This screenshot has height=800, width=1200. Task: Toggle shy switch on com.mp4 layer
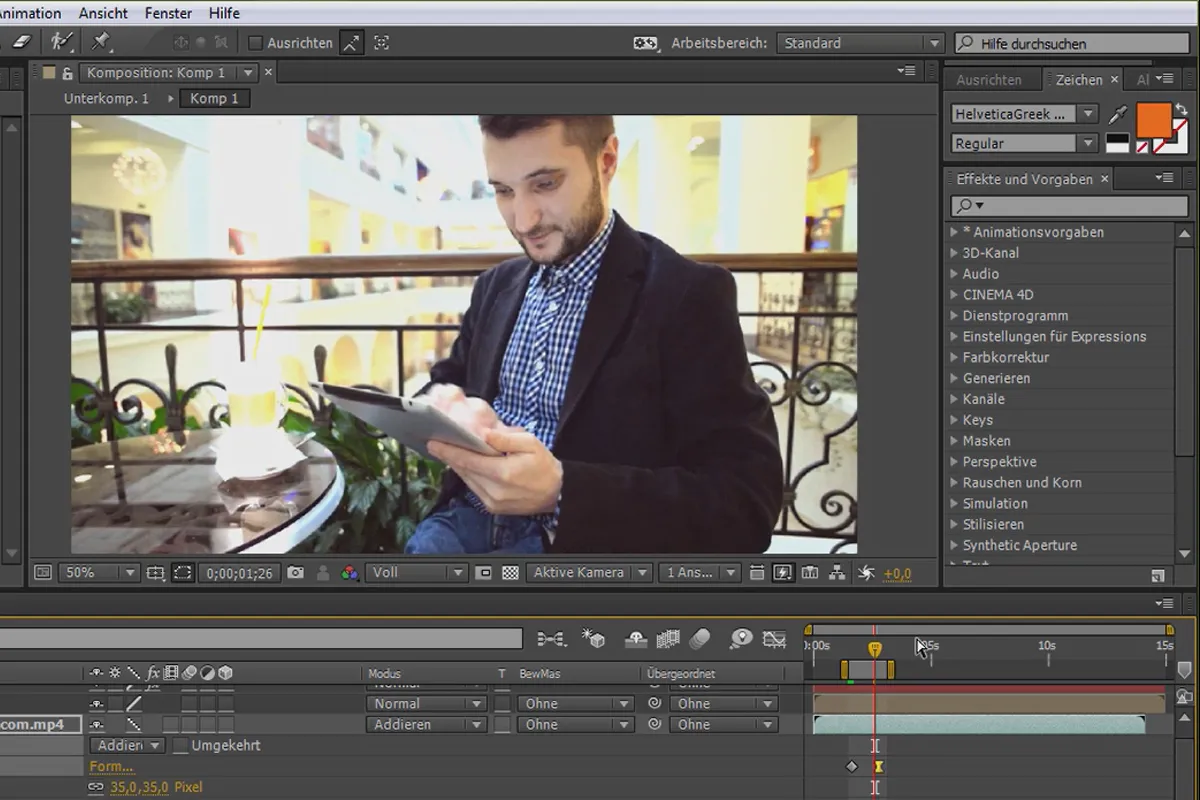[97, 725]
